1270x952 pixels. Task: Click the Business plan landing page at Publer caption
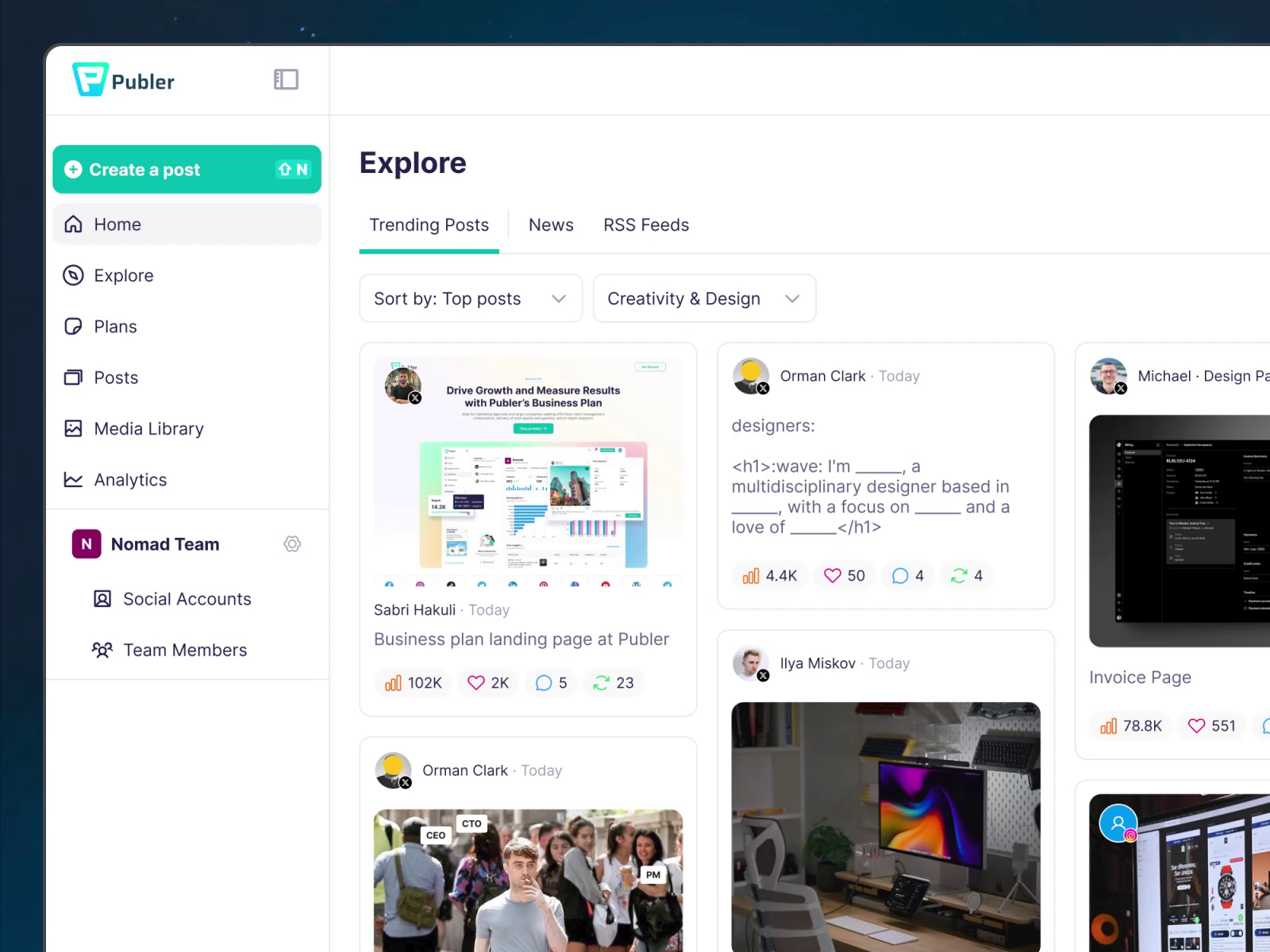(x=521, y=639)
